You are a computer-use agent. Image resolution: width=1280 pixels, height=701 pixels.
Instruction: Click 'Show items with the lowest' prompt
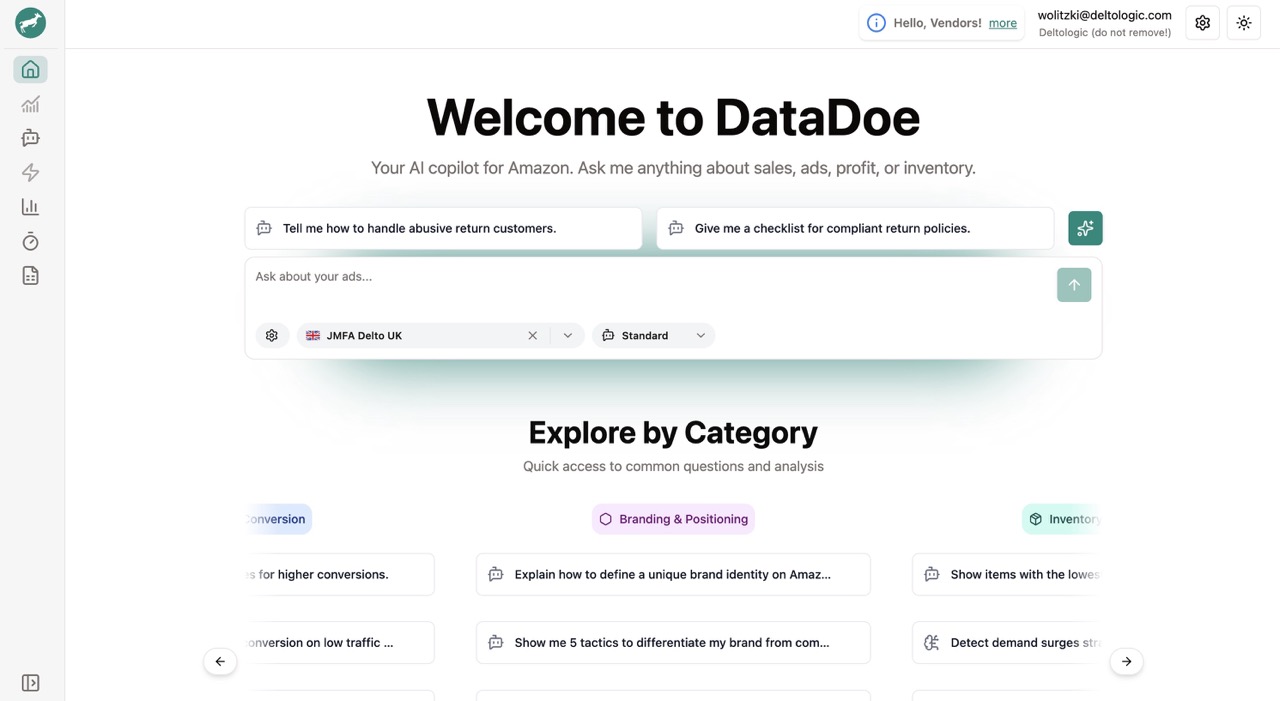[x=1006, y=574]
